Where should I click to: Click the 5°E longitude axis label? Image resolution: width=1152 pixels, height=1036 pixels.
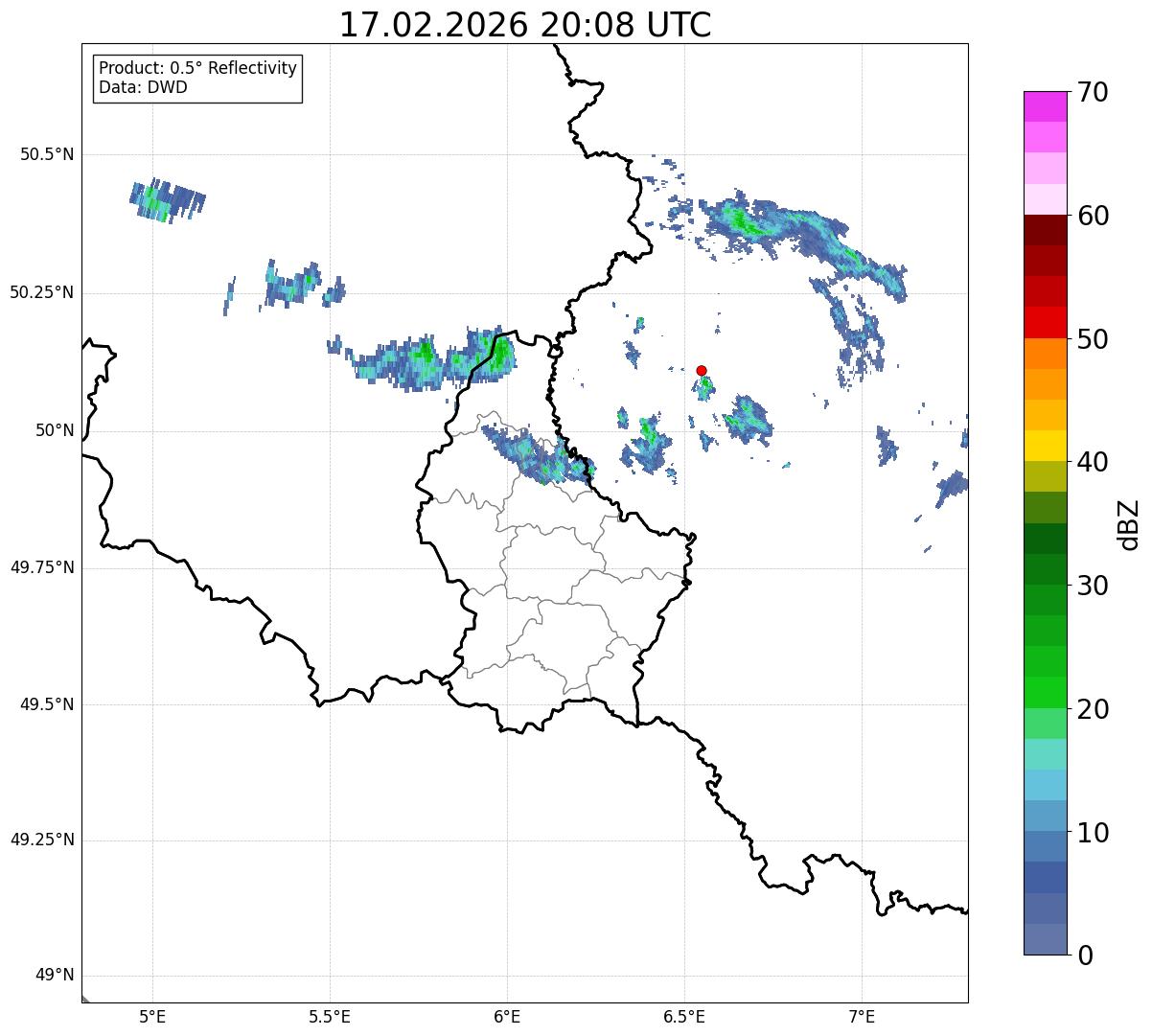(152, 1016)
